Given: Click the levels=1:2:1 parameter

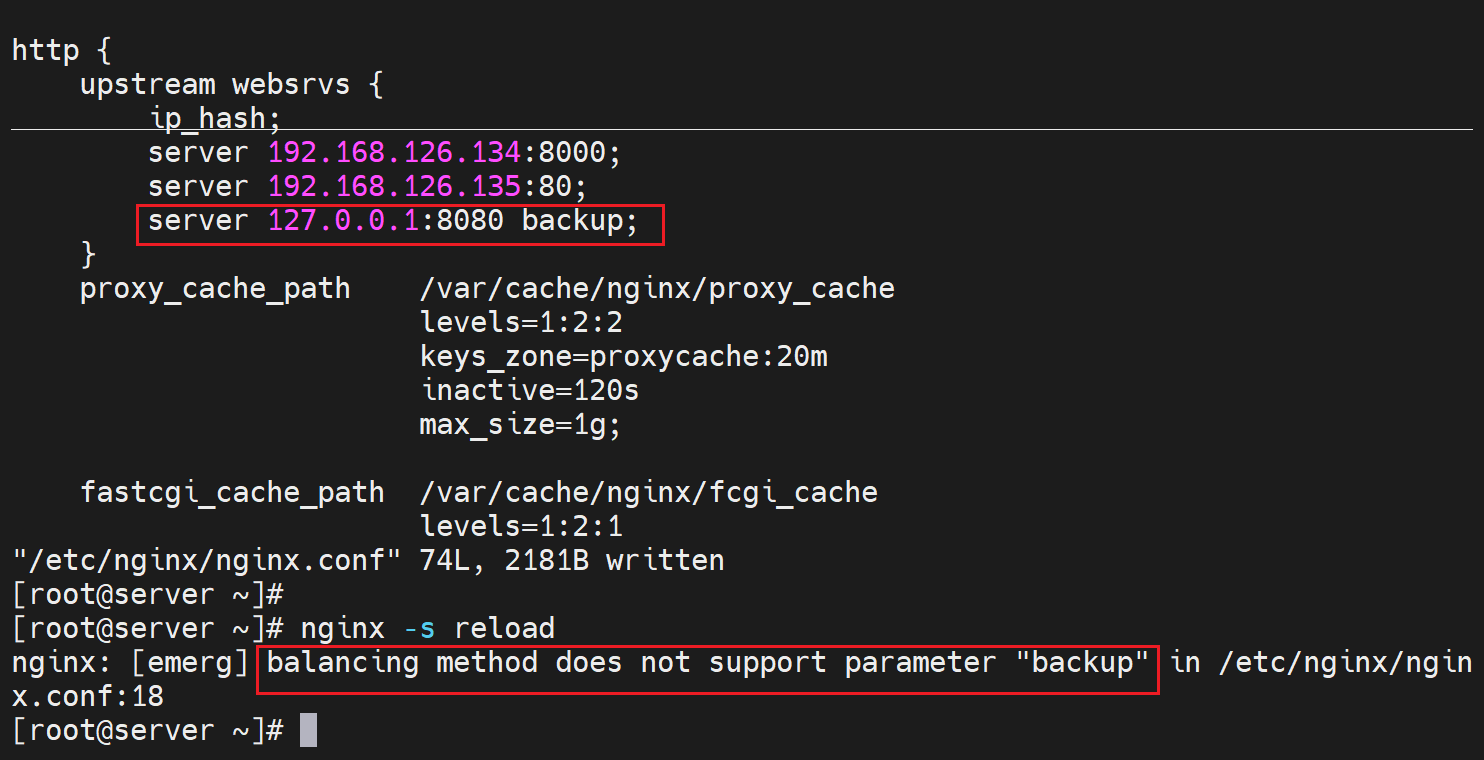Looking at the screenshot, I should (522, 526).
